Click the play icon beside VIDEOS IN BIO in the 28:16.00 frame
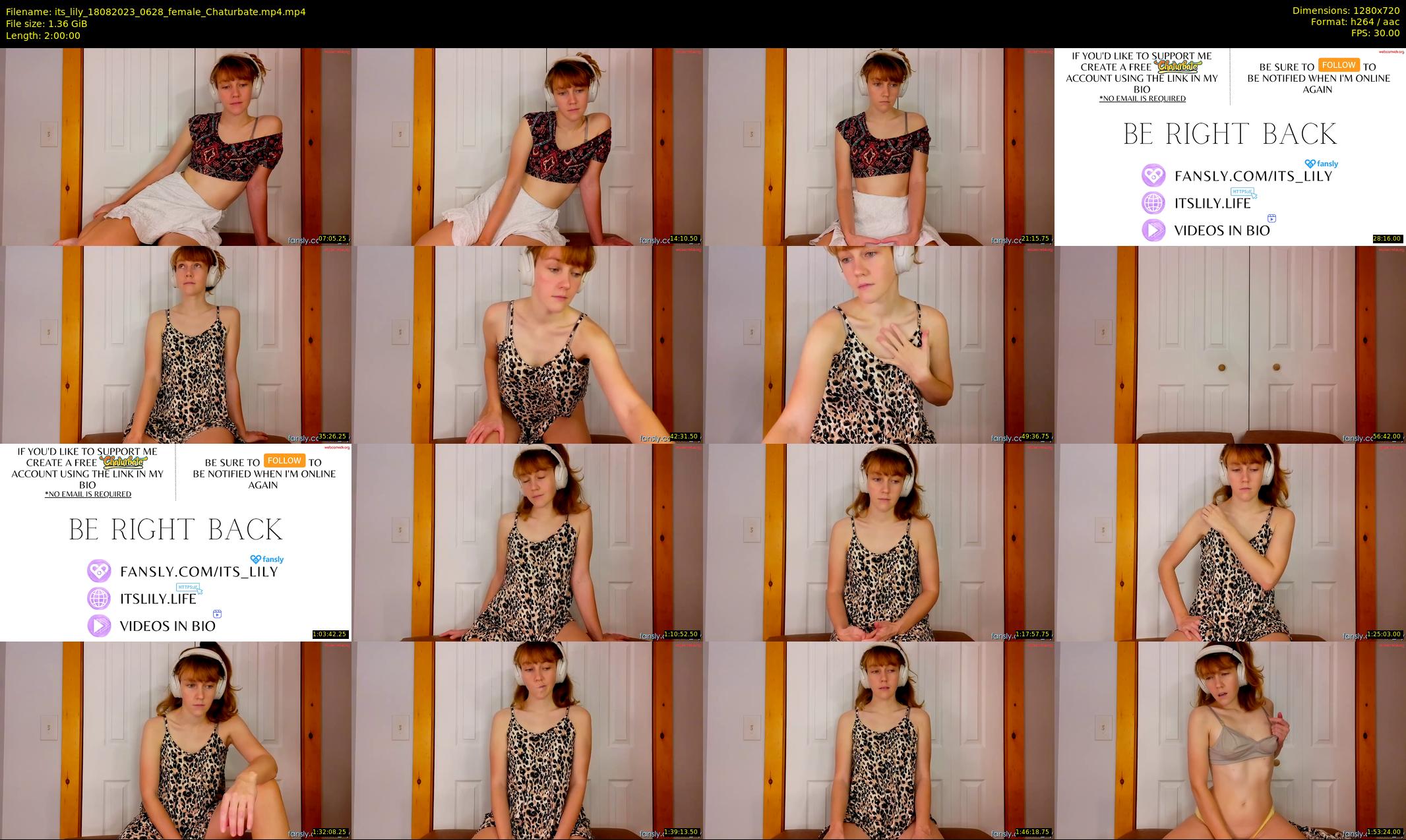Viewport: 1406px width, 840px height. 1153,229
